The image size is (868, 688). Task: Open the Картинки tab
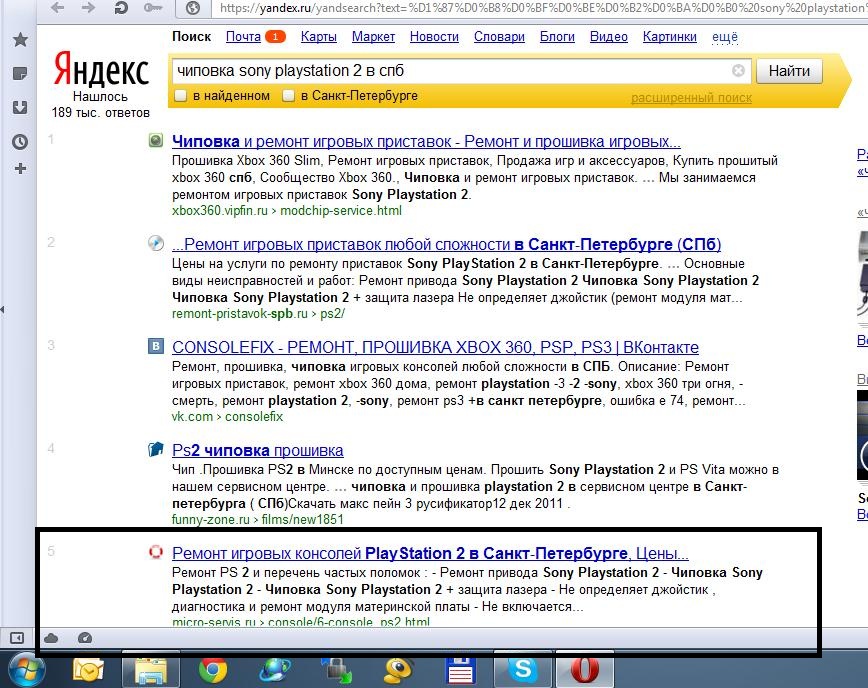[669, 37]
